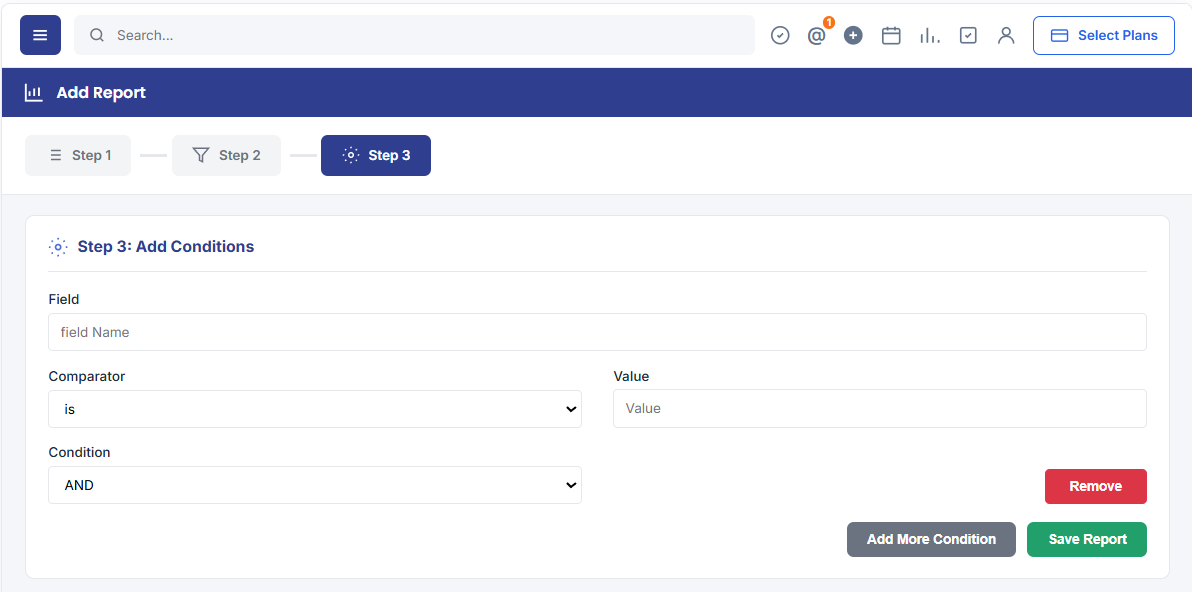Focus the field Name input box
This screenshot has height=592, width=1192.
(x=597, y=332)
